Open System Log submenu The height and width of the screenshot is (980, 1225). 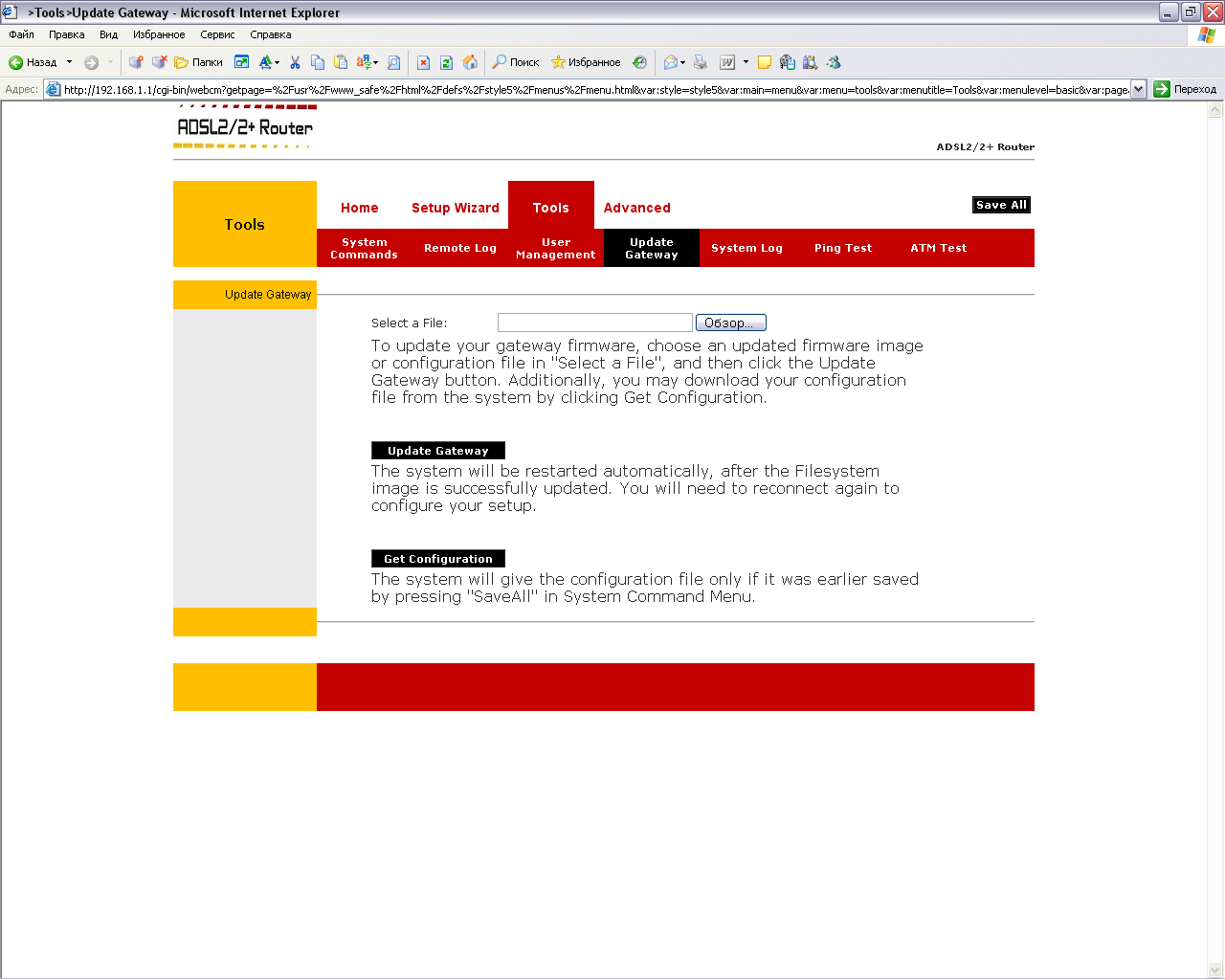(x=747, y=248)
